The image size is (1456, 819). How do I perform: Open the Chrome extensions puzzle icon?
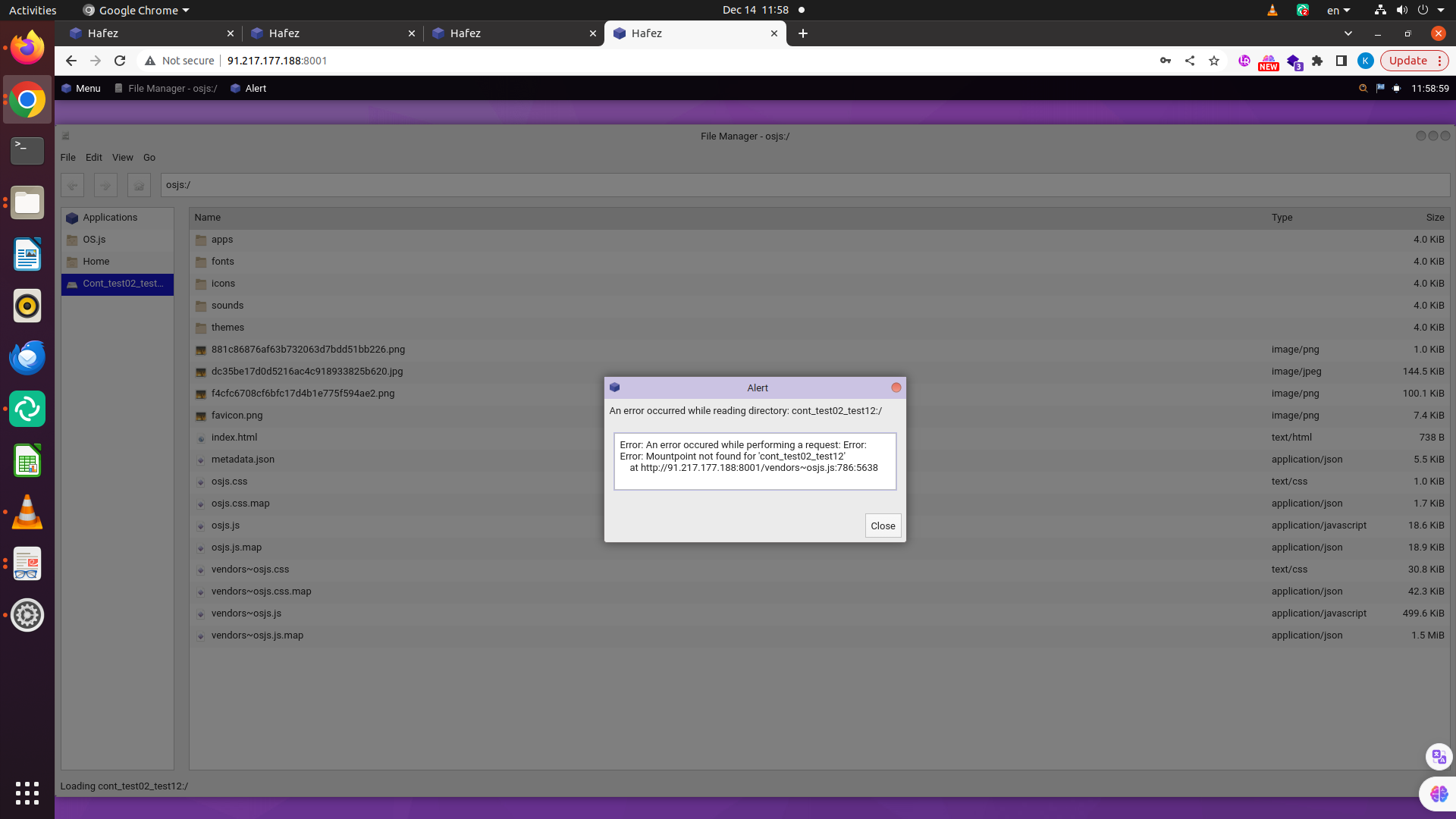coord(1317,61)
